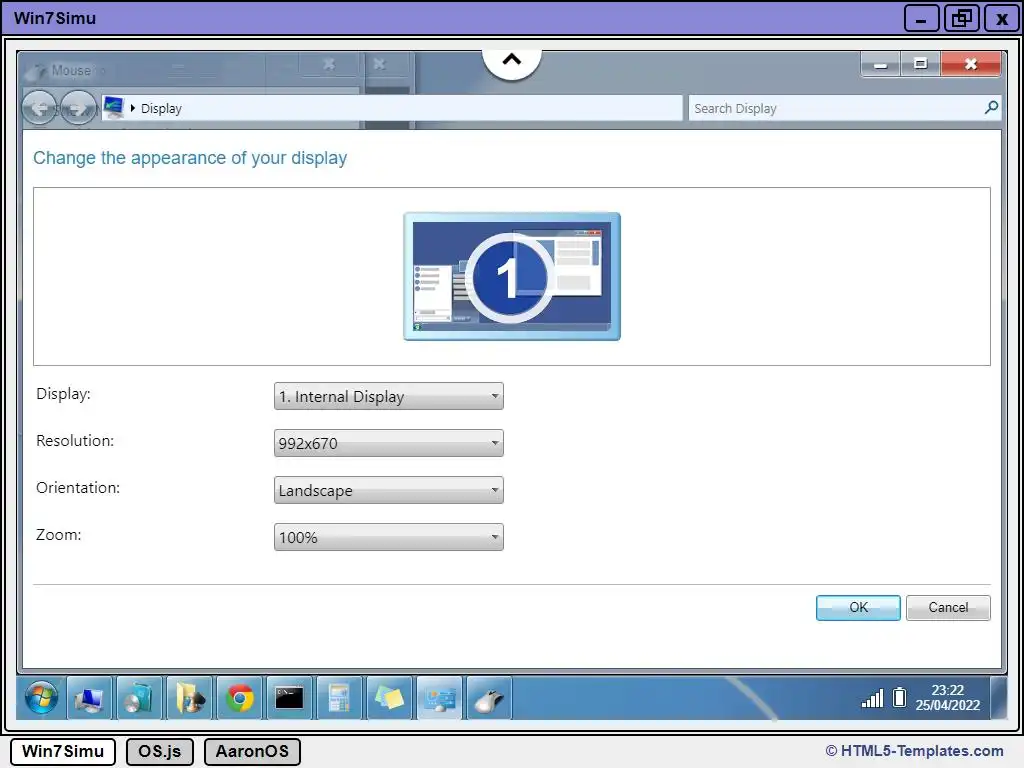Switch to the Win7Simu tab

(63, 752)
